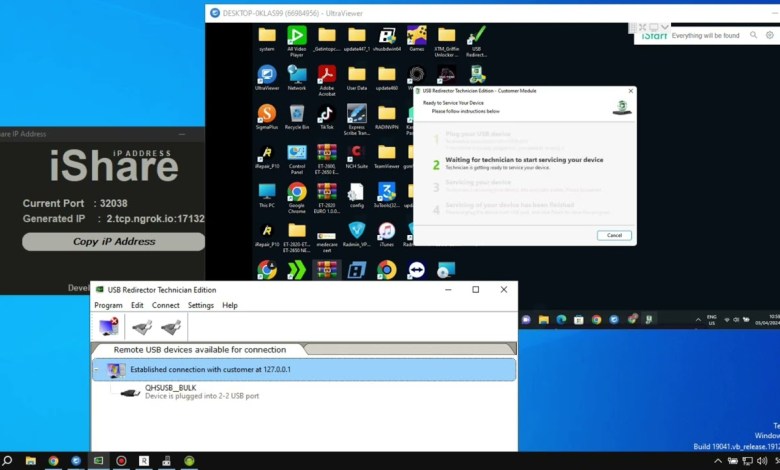Select the User Data folder on remote desktop
This screenshot has width=780, height=470.
click(357, 78)
